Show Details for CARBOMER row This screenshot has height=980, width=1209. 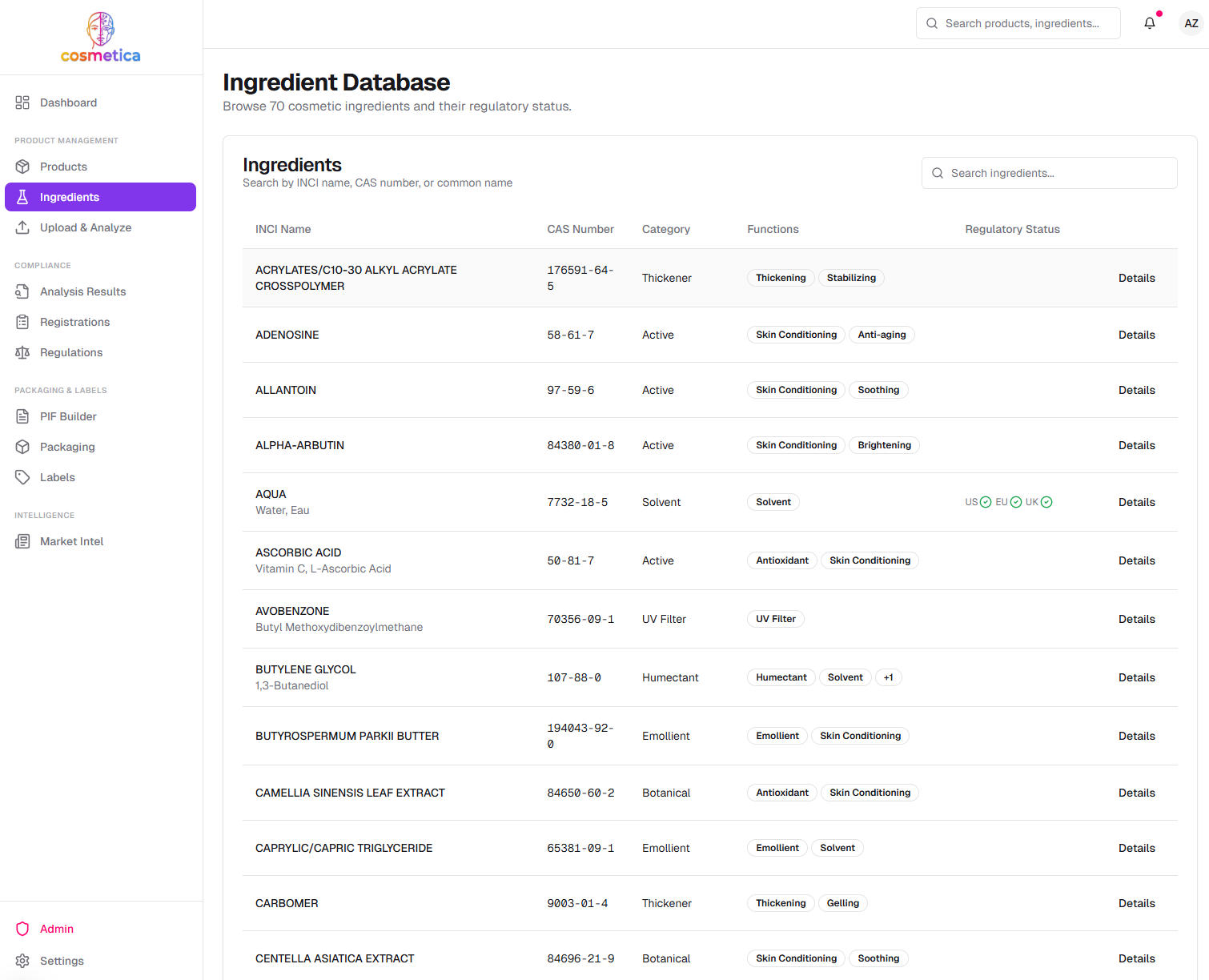(x=1136, y=903)
